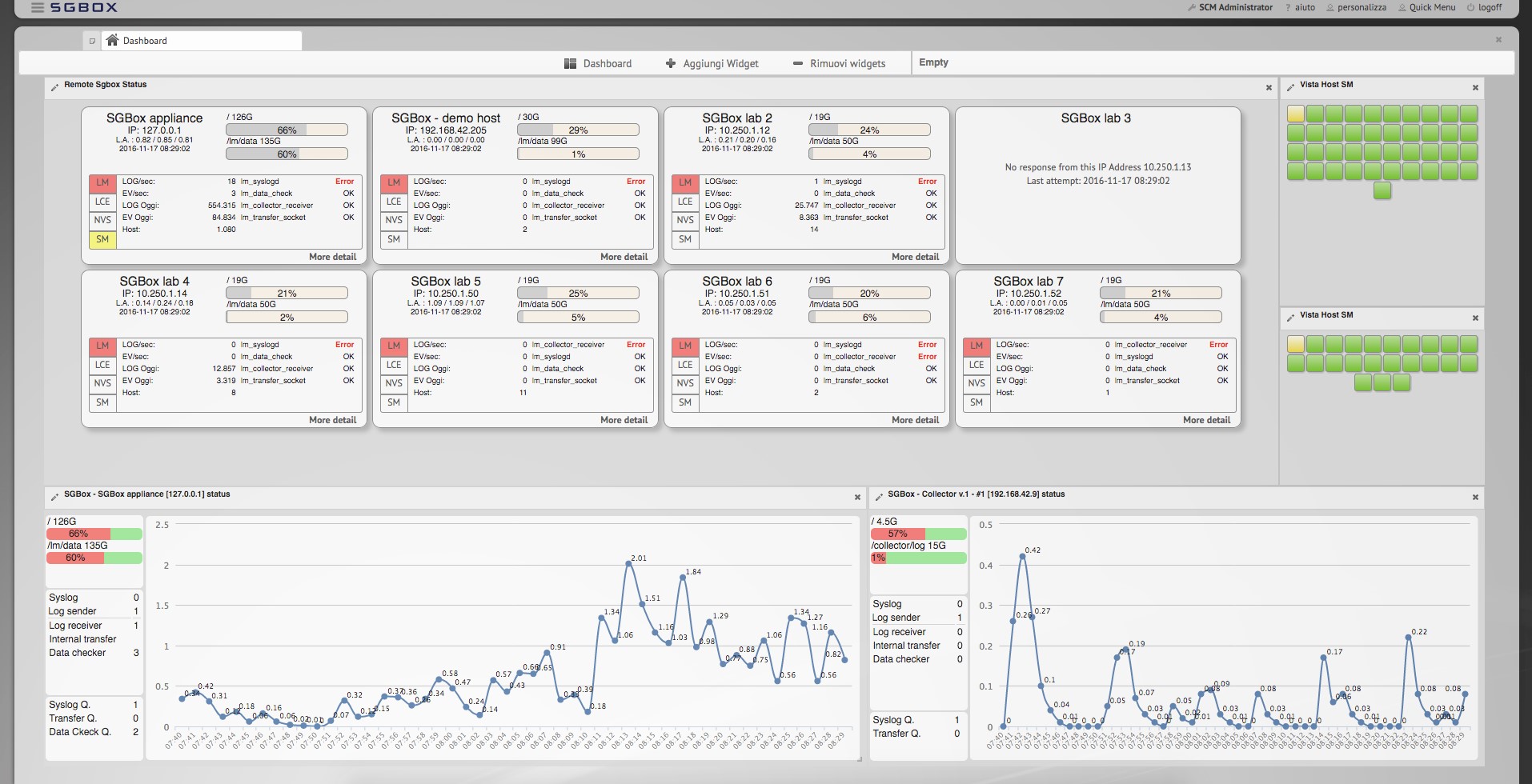This screenshot has width=1532, height=784.
Task: Open More detail for SGBox lab 5
Action: click(624, 420)
